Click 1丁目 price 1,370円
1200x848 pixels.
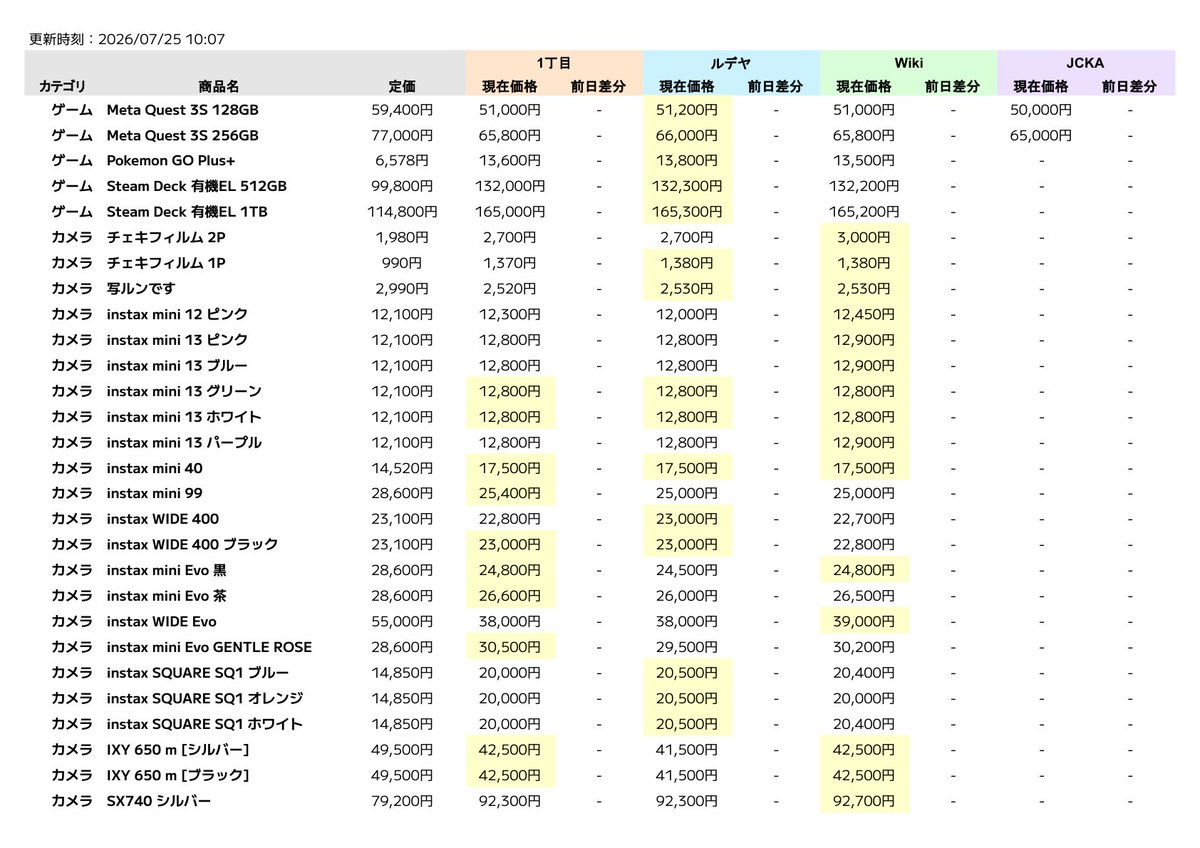point(510,263)
